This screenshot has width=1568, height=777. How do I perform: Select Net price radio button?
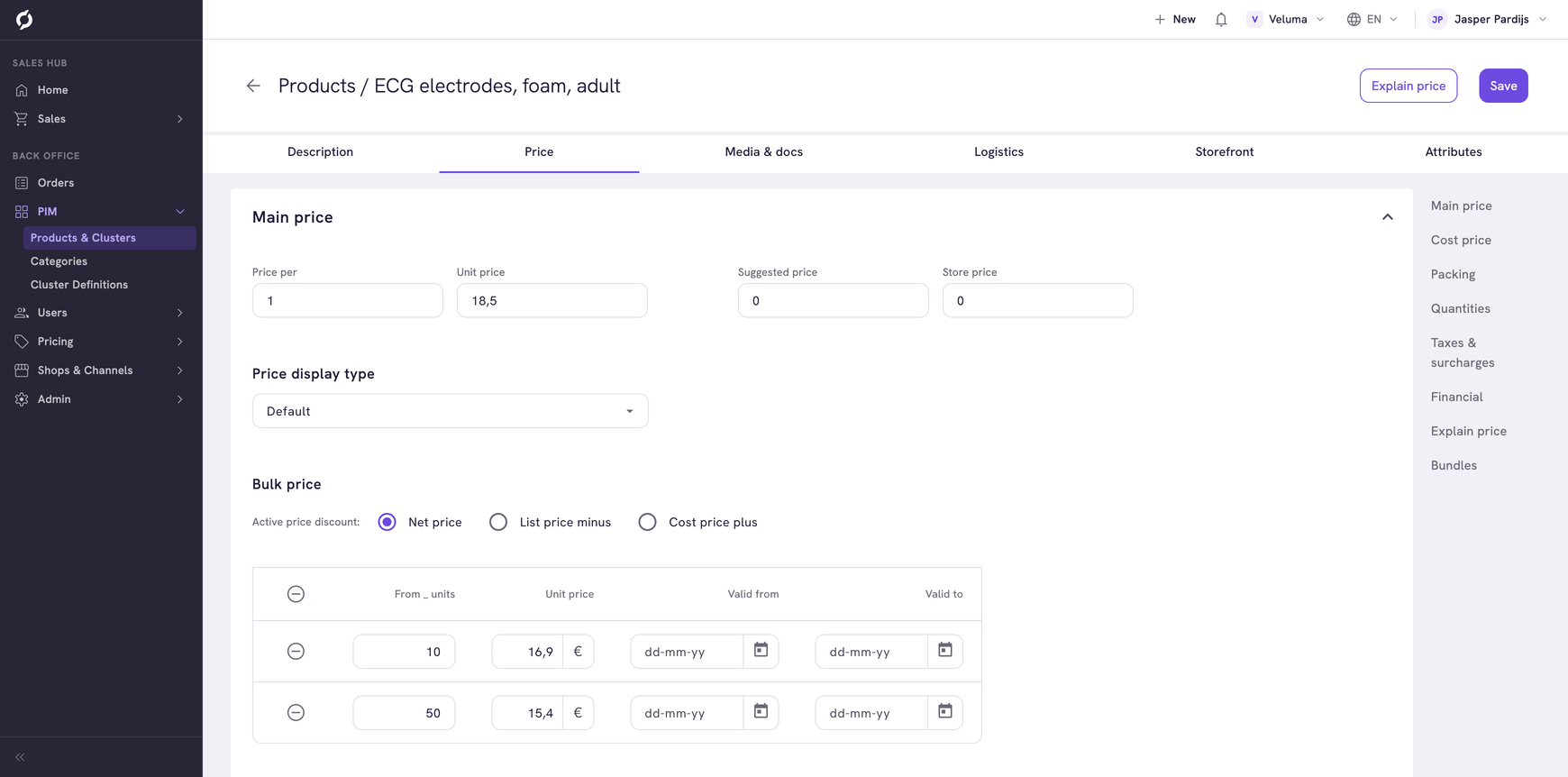coord(387,522)
